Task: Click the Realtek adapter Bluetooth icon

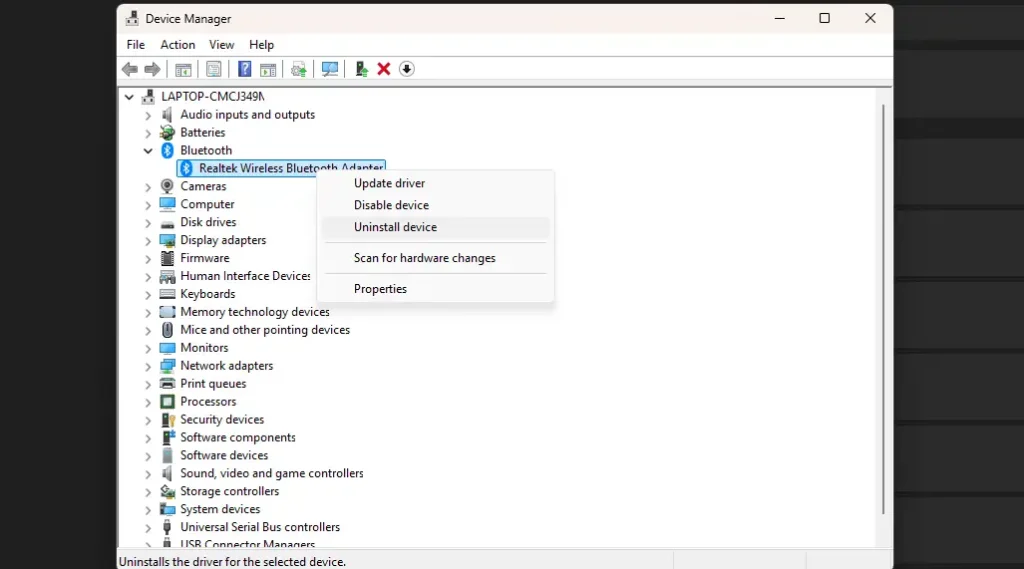Action: point(186,169)
